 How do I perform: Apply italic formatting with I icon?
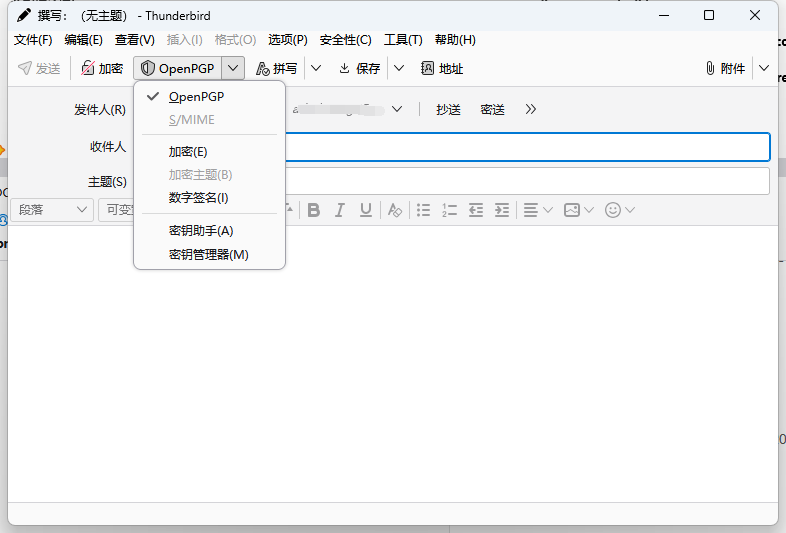pos(340,210)
